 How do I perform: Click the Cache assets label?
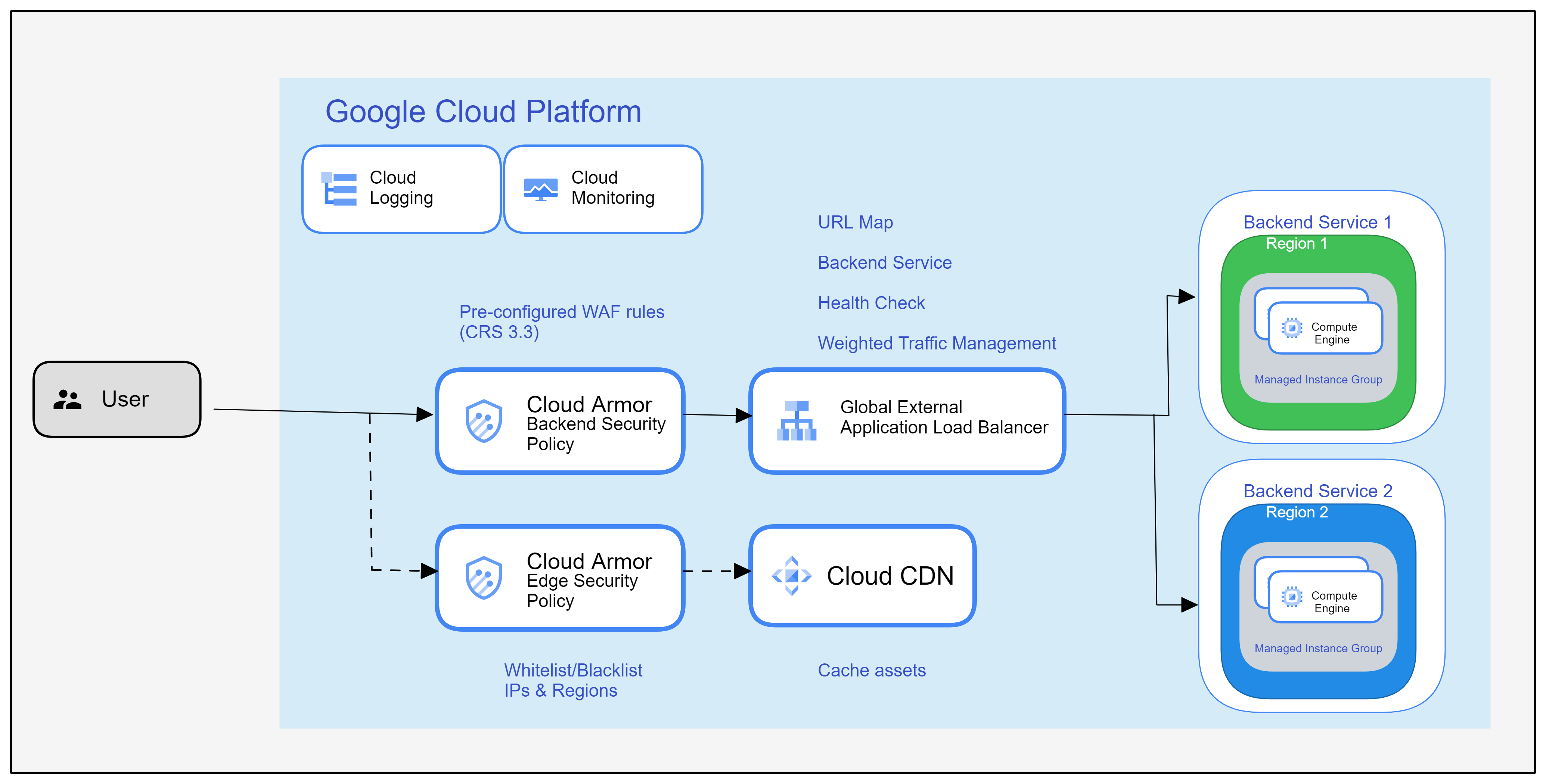pyautogui.click(x=872, y=670)
